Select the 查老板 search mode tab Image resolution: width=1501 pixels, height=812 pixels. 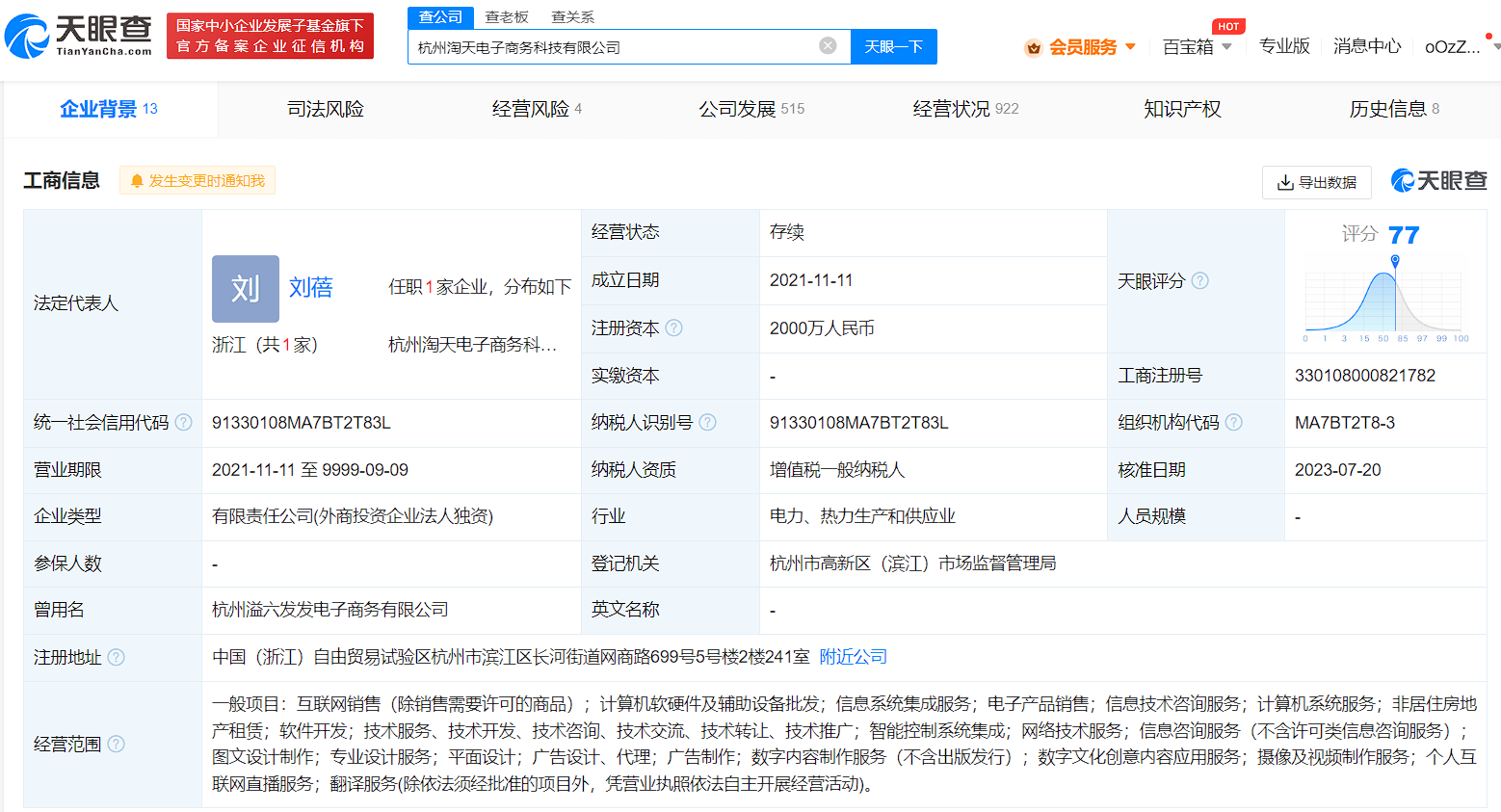(x=507, y=17)
